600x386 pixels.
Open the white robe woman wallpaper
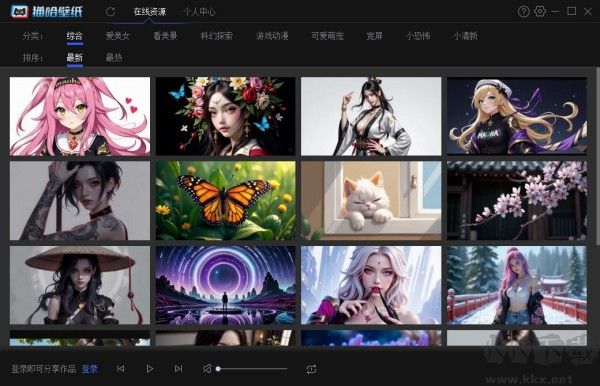[x=371, y=116]
